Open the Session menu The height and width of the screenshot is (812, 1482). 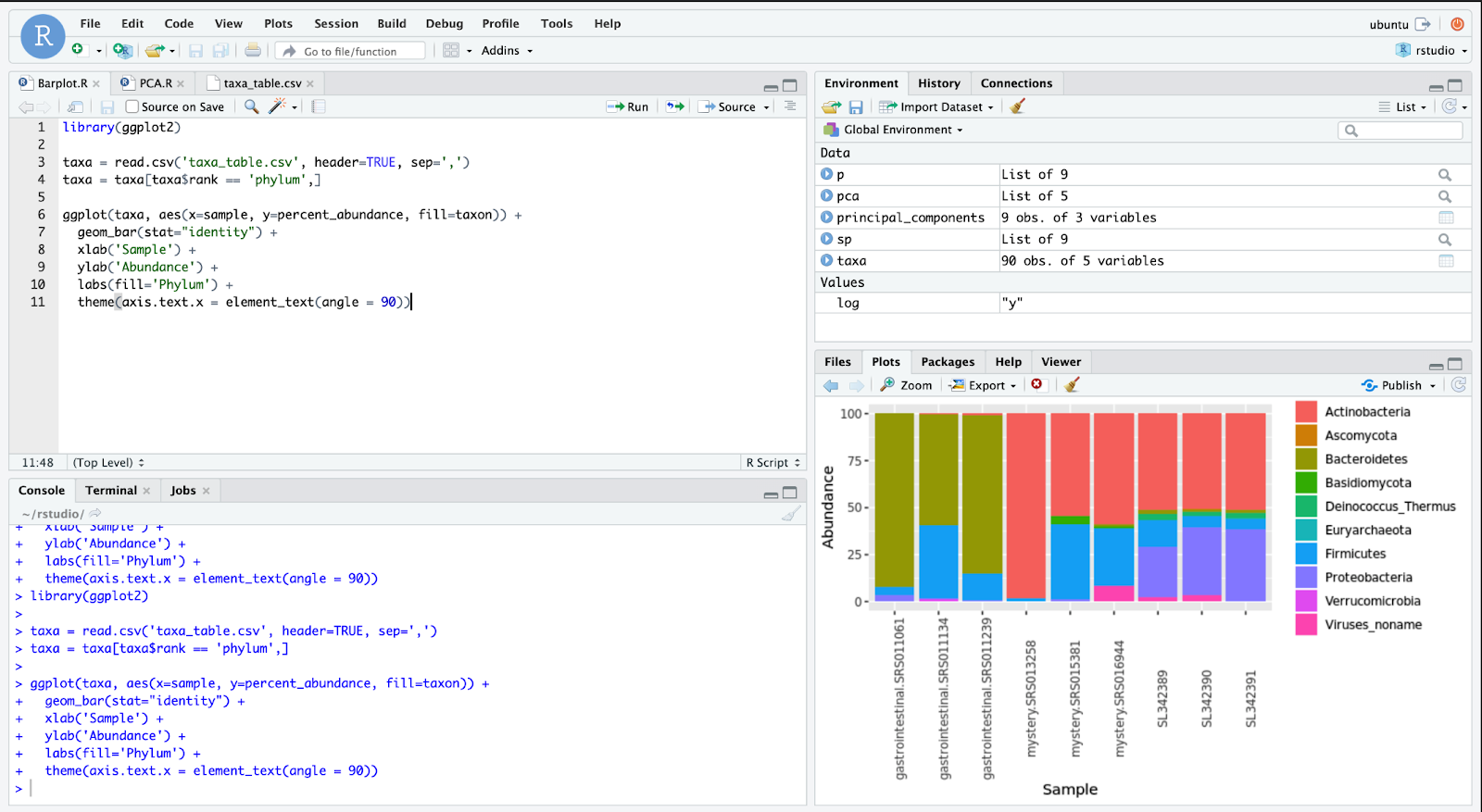336,23
